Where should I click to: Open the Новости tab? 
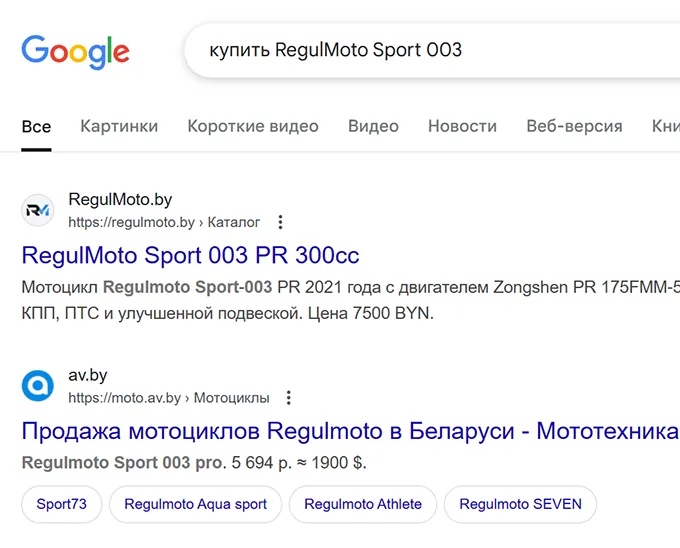pyautogui.click(x=462, y=126)
